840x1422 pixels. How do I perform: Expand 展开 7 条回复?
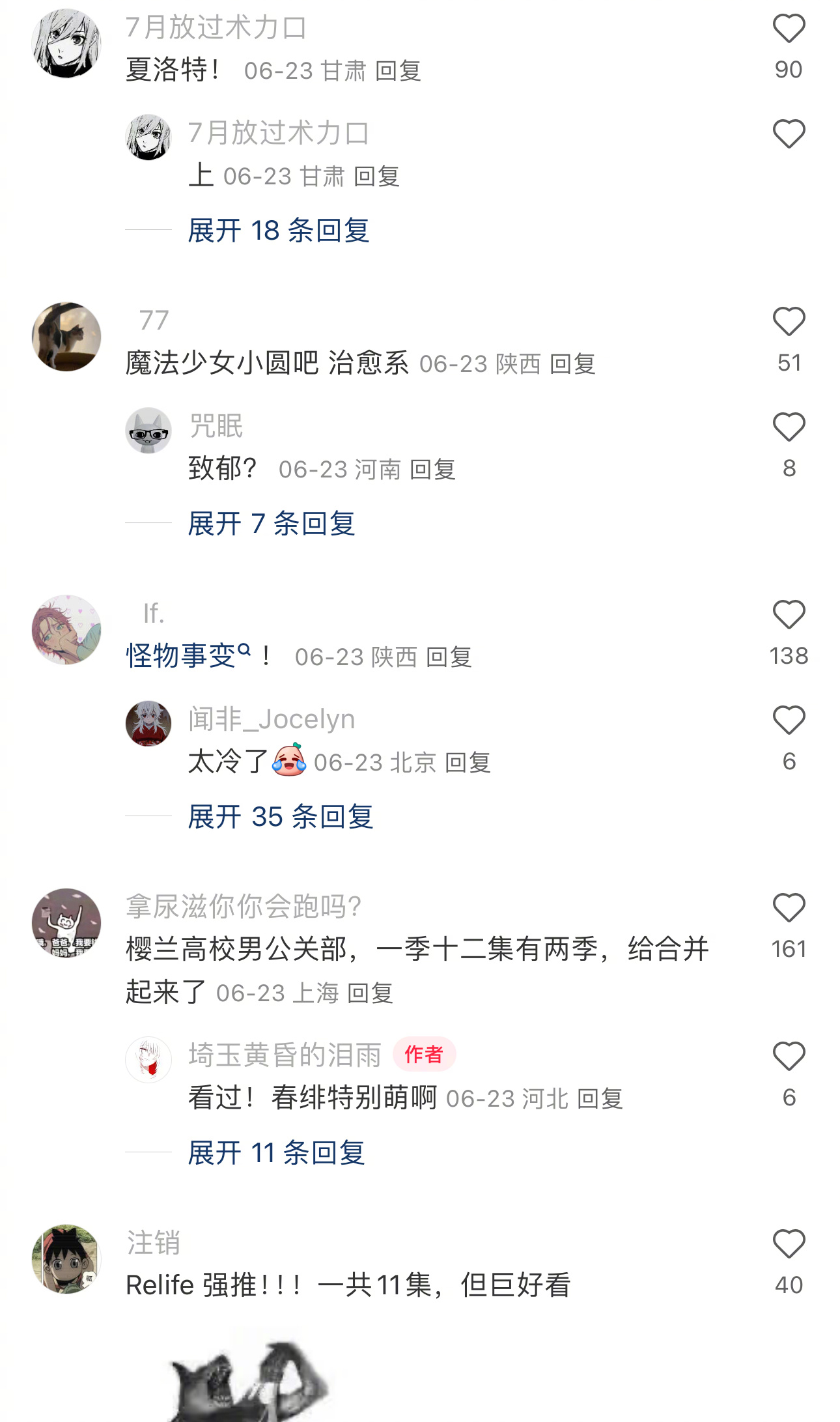[272, 524]
